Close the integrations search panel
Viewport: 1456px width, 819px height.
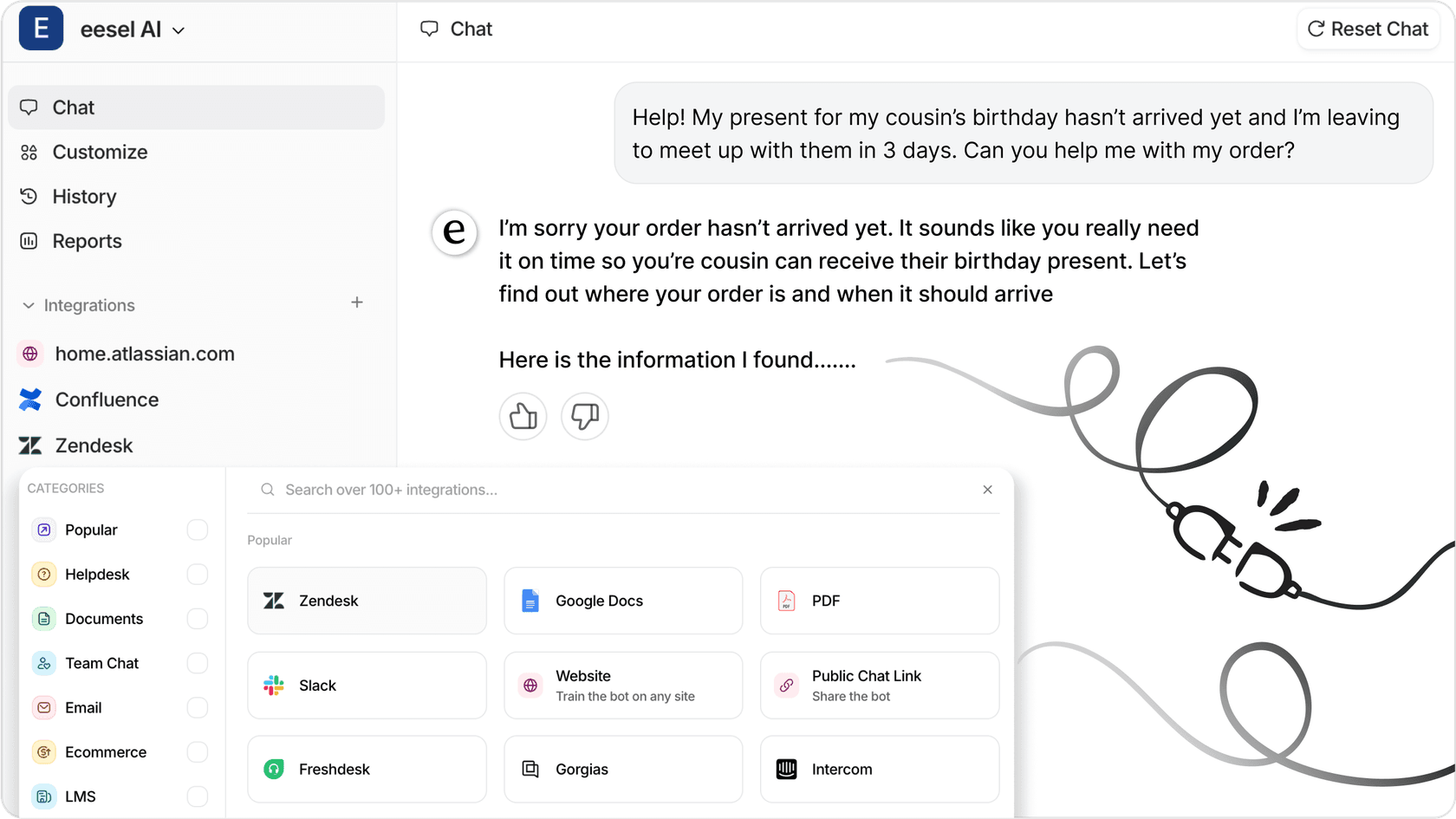987,490
